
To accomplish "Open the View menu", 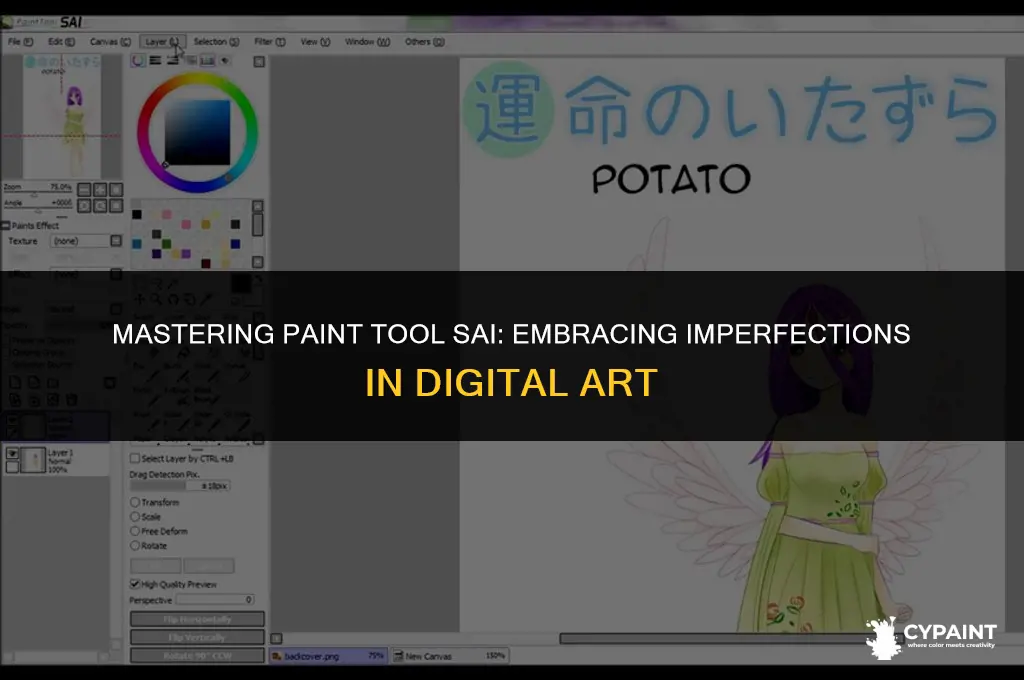I will 315,42.
